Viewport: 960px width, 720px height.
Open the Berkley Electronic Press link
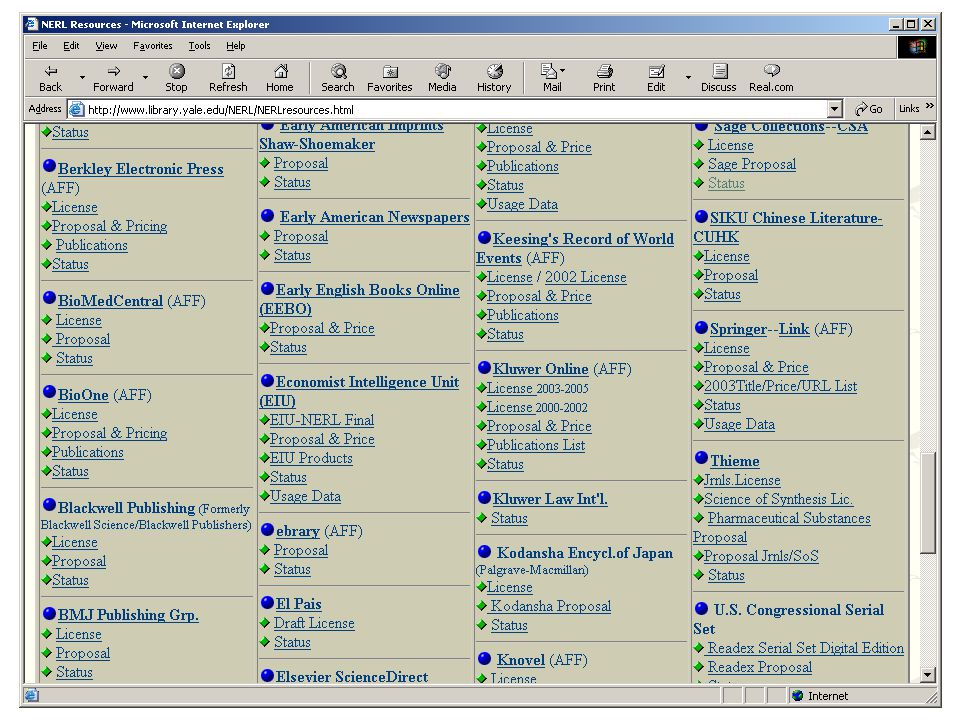(141, 169)
